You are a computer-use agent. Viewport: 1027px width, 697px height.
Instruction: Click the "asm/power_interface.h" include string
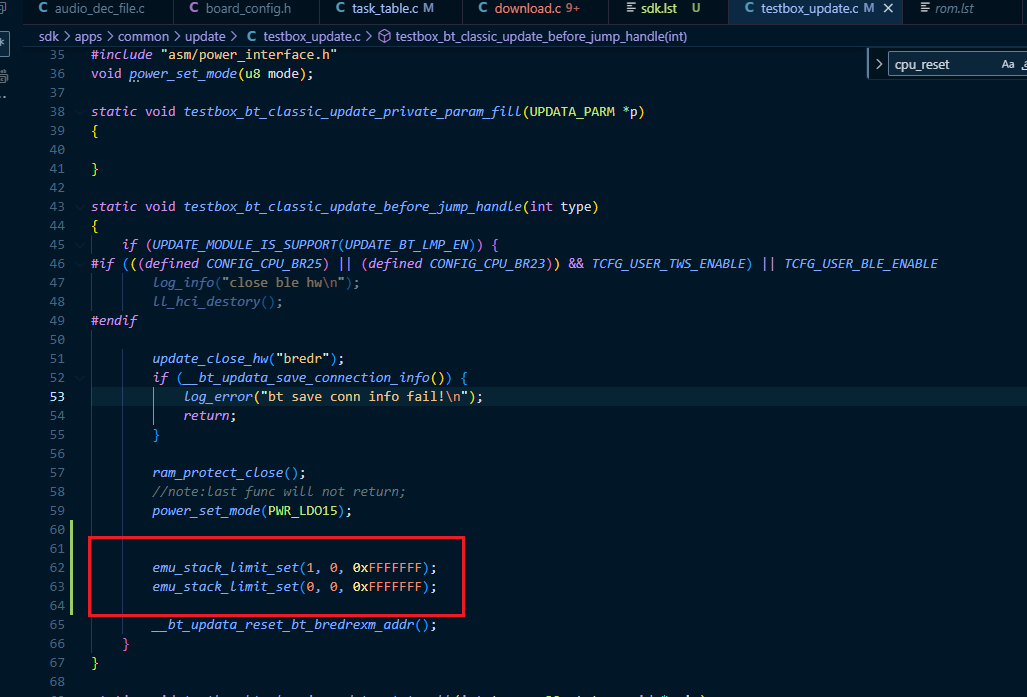coord(249,55)
